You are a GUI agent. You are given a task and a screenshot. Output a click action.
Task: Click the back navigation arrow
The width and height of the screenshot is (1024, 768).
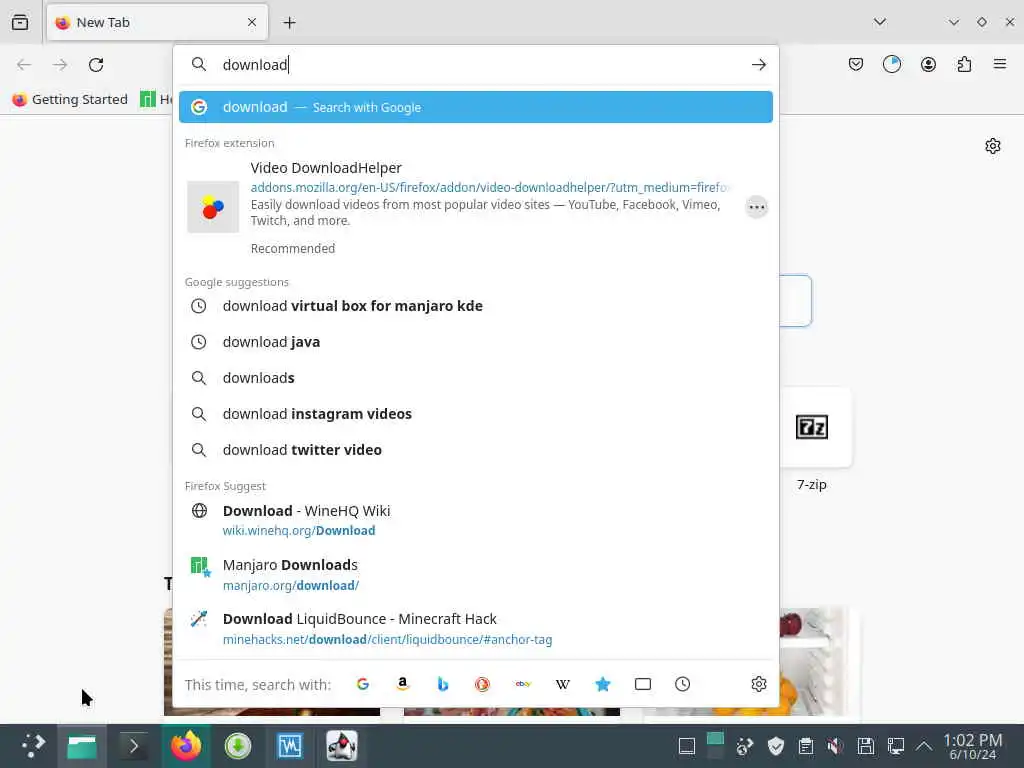point(24,65)
